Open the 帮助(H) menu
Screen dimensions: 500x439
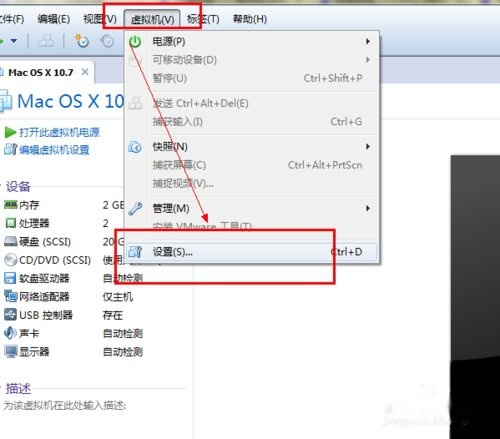tap(250, 19)
